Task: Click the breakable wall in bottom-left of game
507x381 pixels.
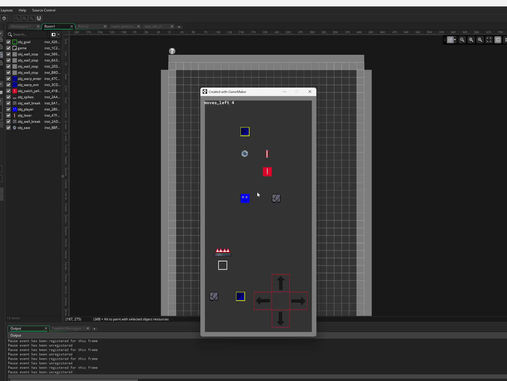Action: 214,296
